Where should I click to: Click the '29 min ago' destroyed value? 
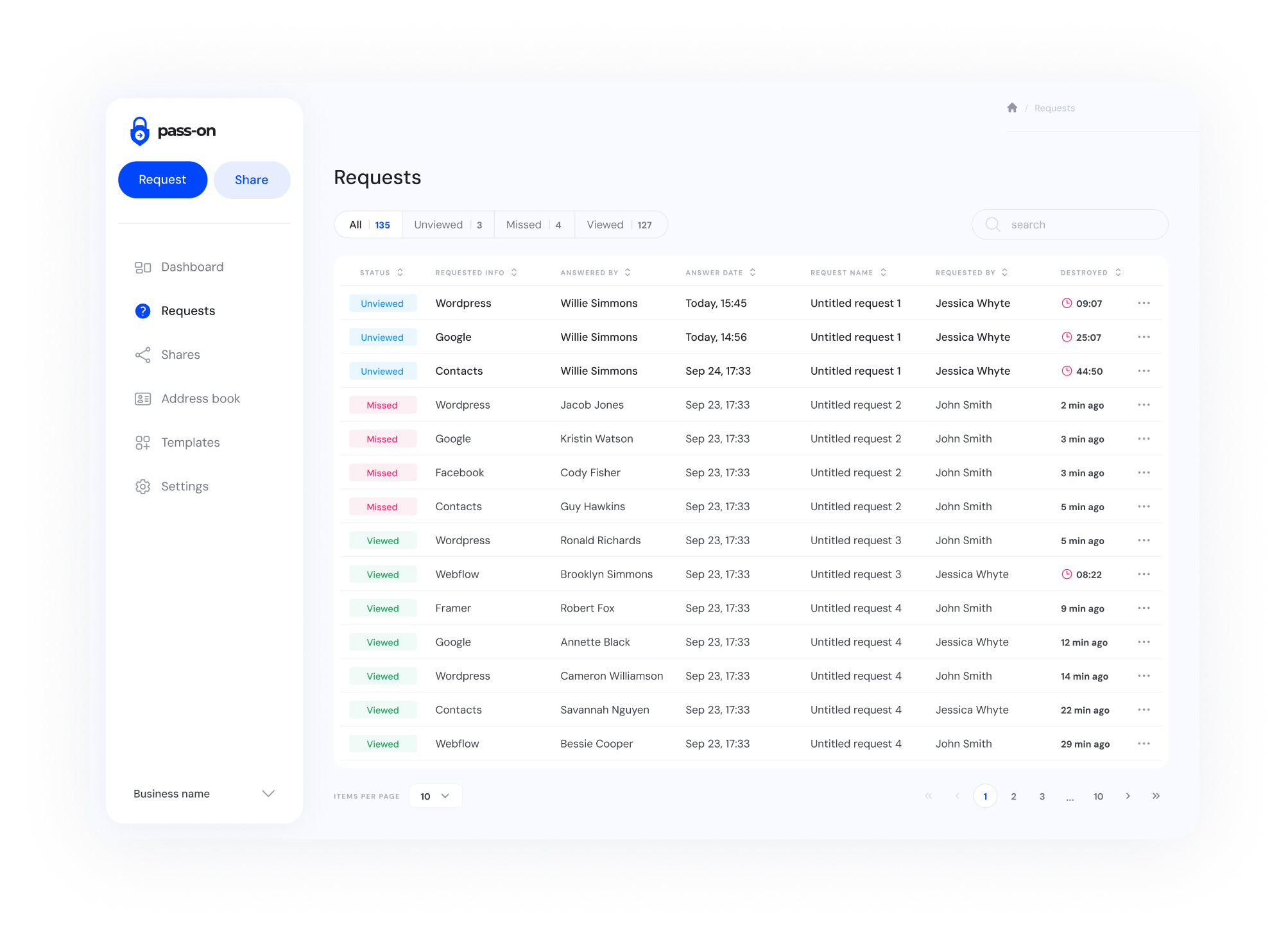point(1085,744)
